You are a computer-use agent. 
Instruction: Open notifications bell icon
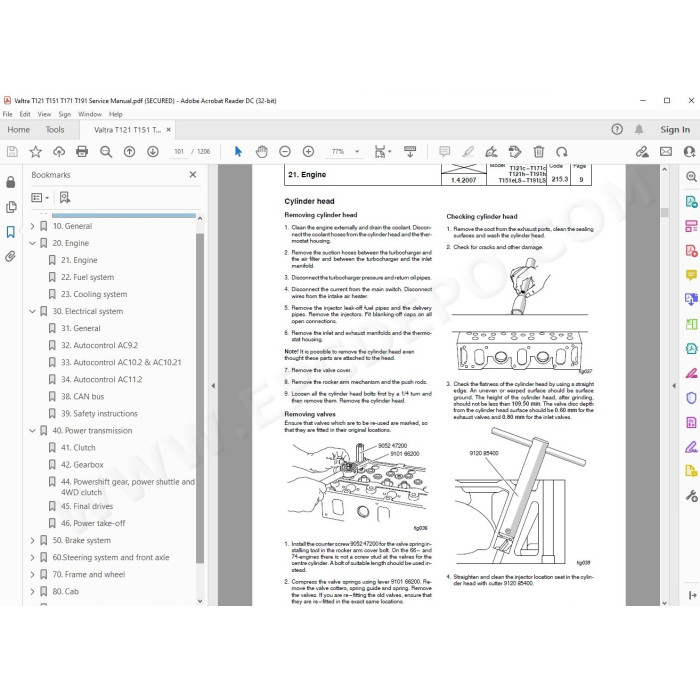(x=639, y=129)
